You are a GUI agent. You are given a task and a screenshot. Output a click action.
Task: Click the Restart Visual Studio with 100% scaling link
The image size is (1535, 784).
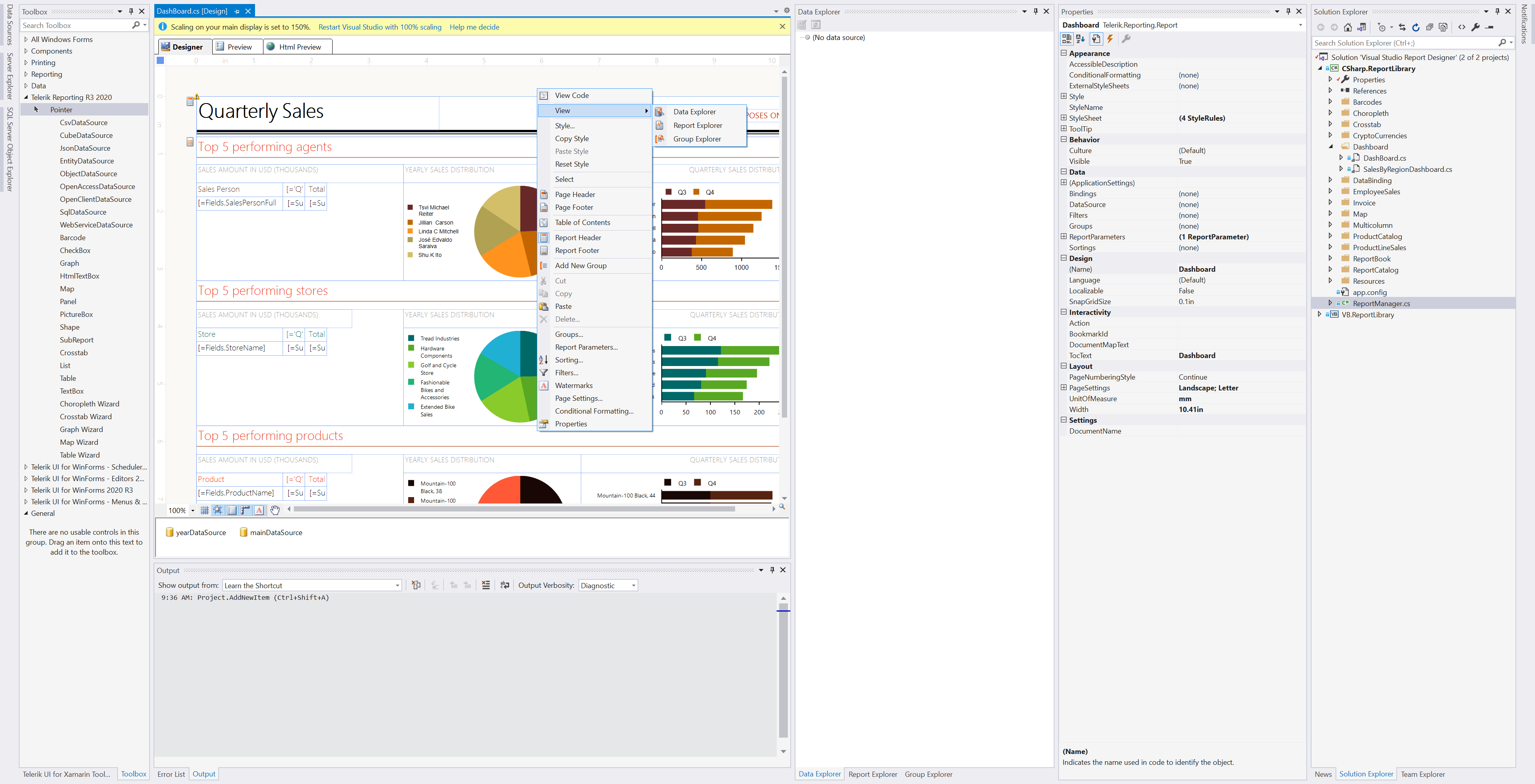tap(380, 27)
